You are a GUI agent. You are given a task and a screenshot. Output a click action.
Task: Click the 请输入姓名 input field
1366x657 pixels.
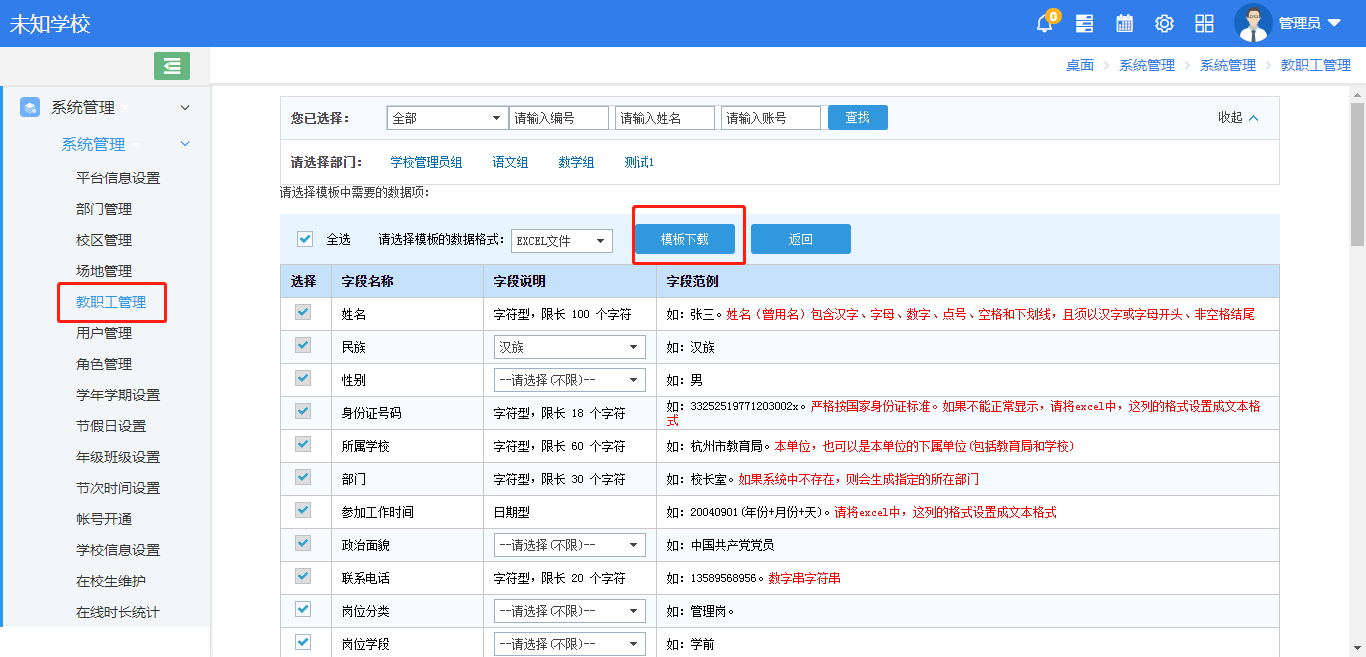coord(663,117)
